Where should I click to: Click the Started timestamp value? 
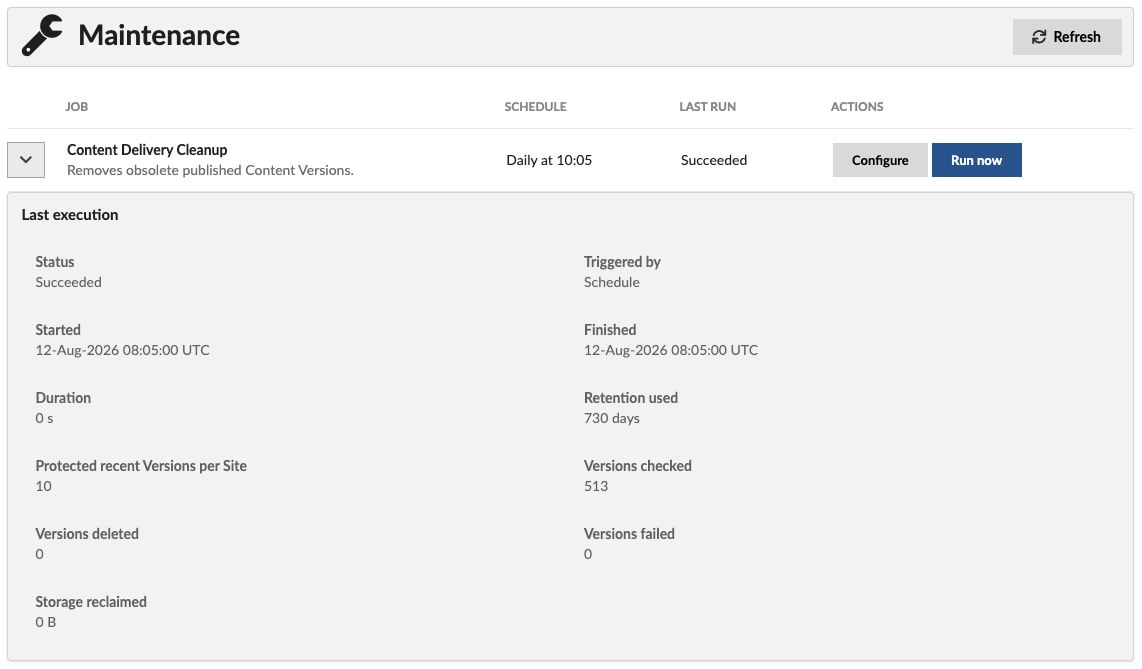pos(122,350)
